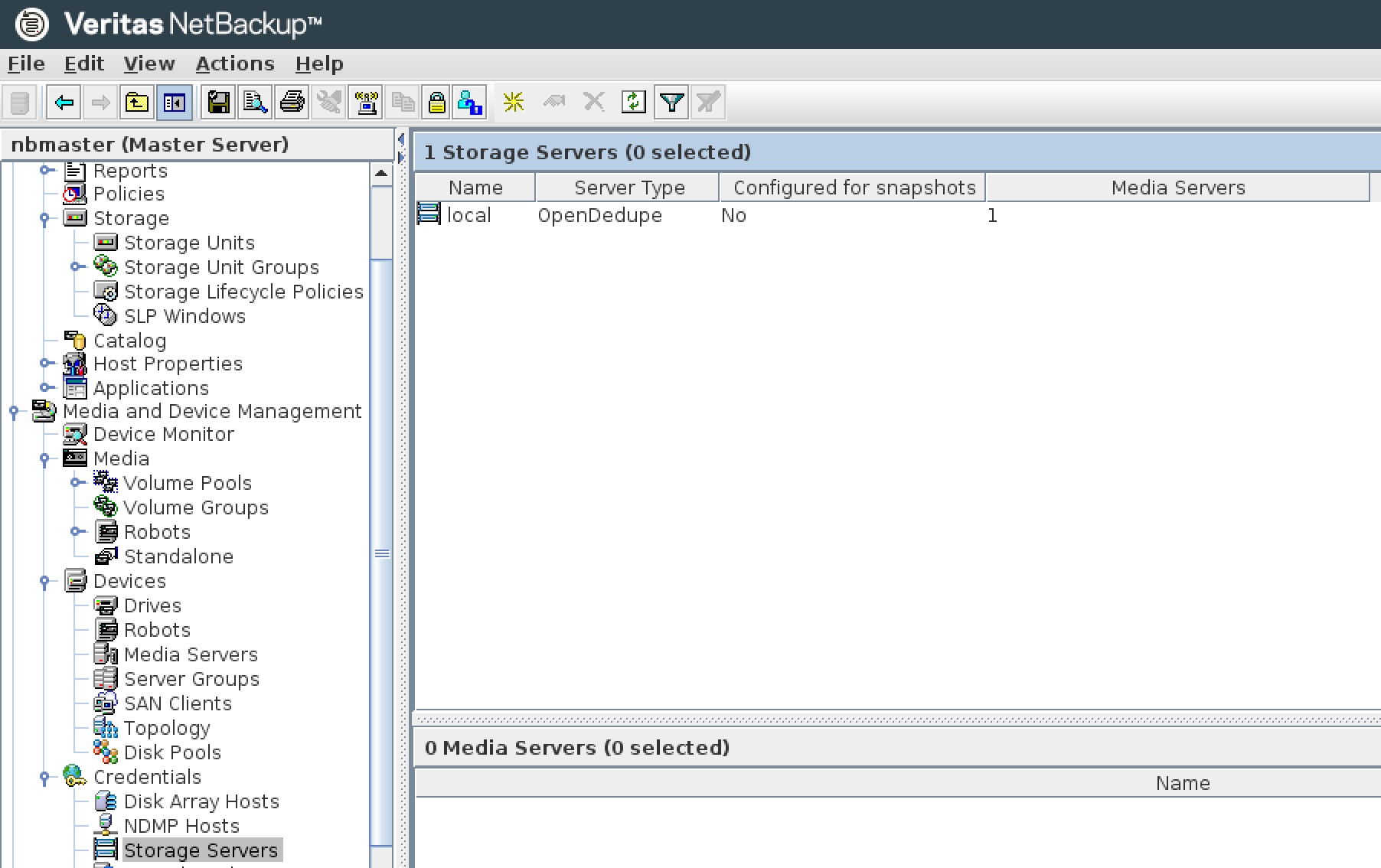
Task: Click the Delete X icon
Action: [x=594, y=102]
